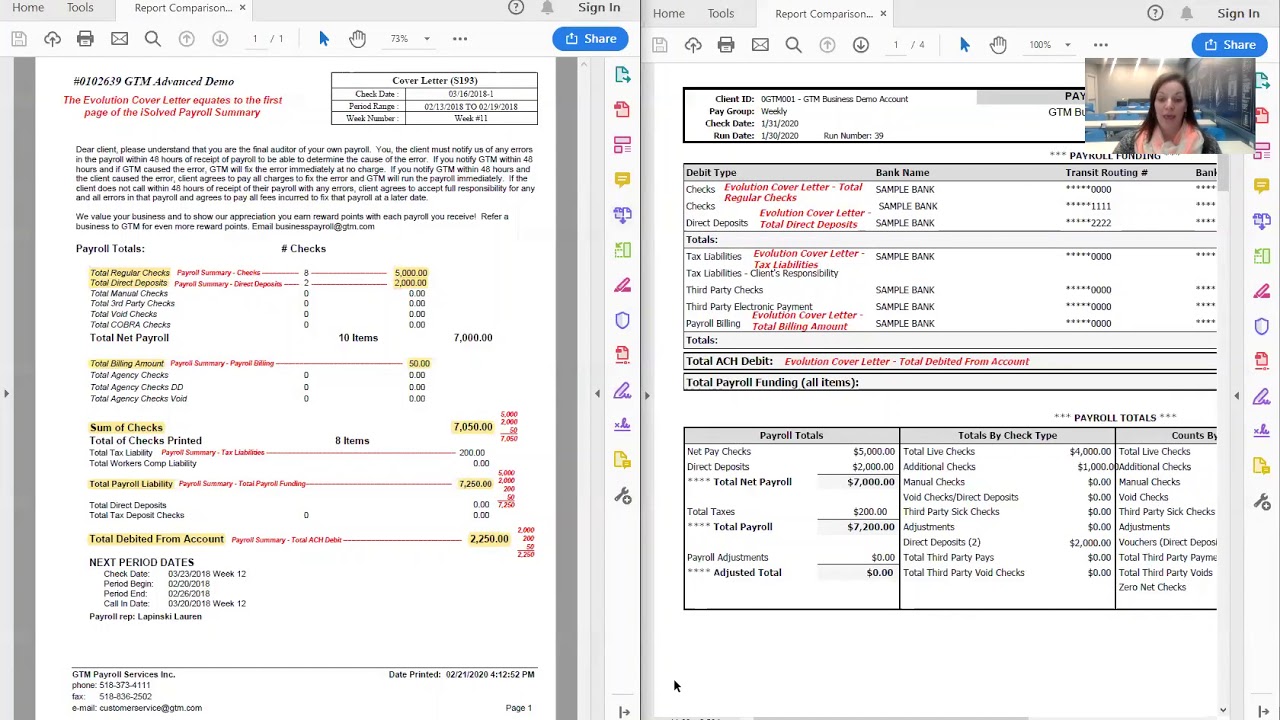Open Protect shield tool in right window sidebar
This screenshot has width=1280, height=720.
pyautogui.click(x=1262, y=326)
